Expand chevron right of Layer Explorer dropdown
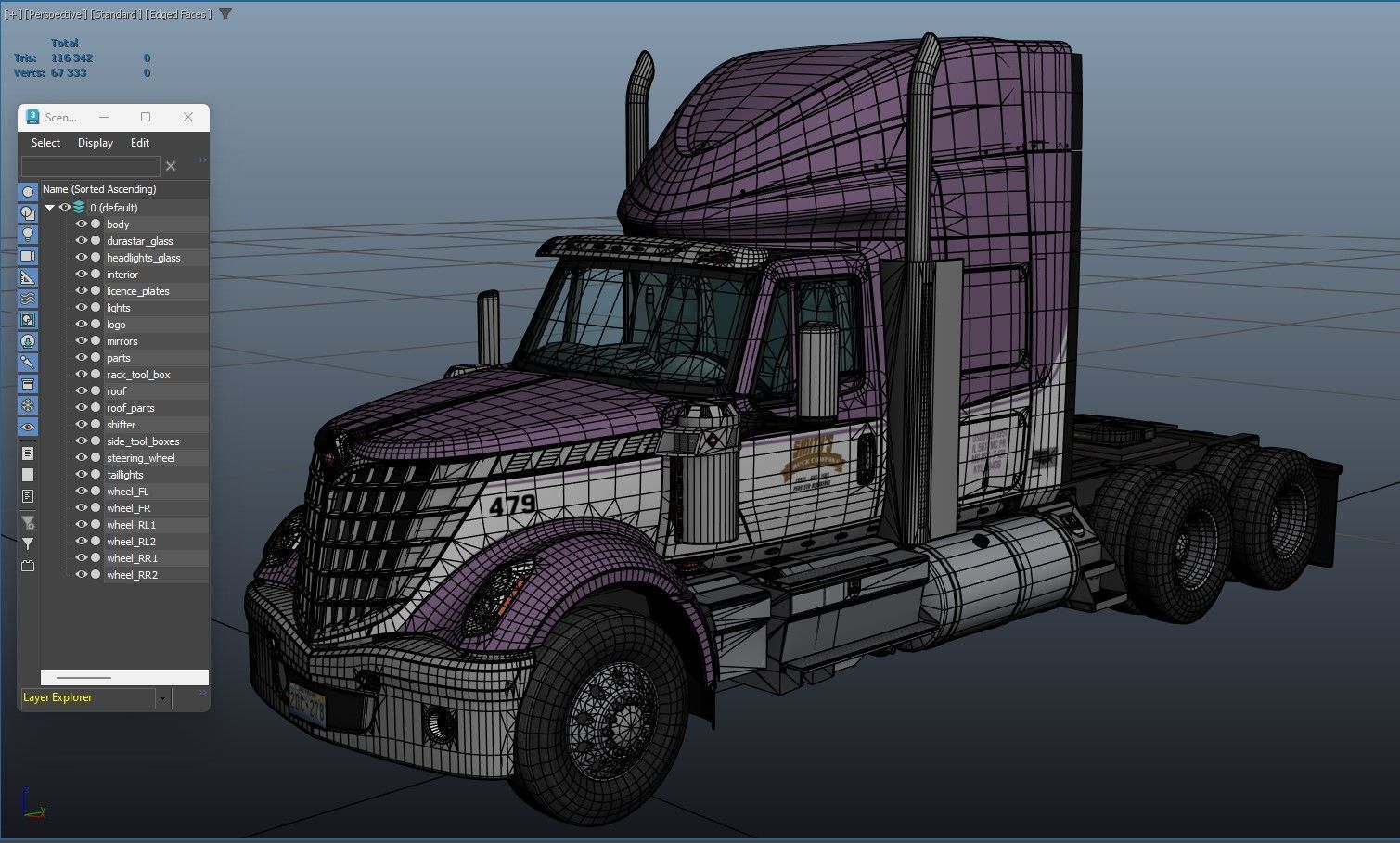The image size is (1400, 843). tap(202, 693)
